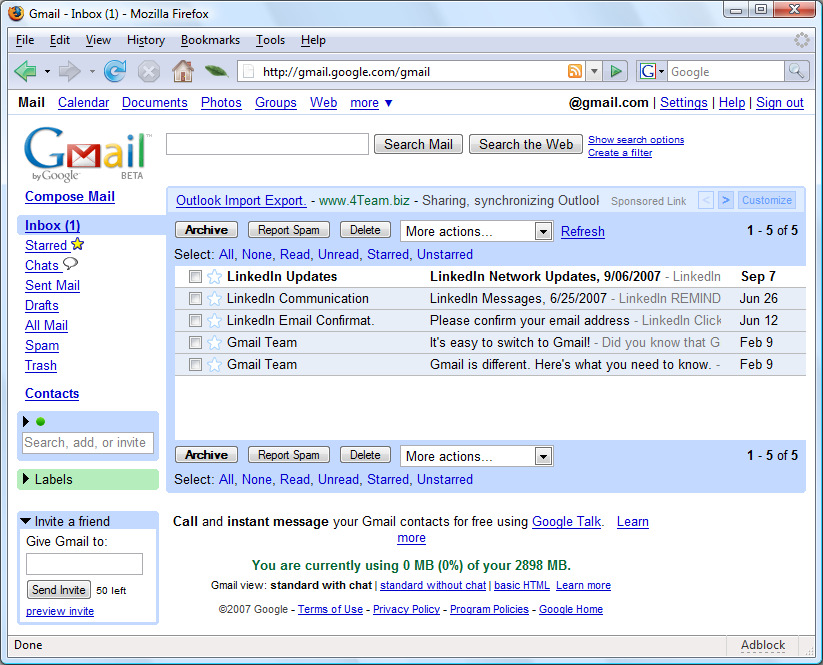Viewport: 823px width, 665px height.
Task: Star the 'Gmail is different' message
Action: [214, 365]
